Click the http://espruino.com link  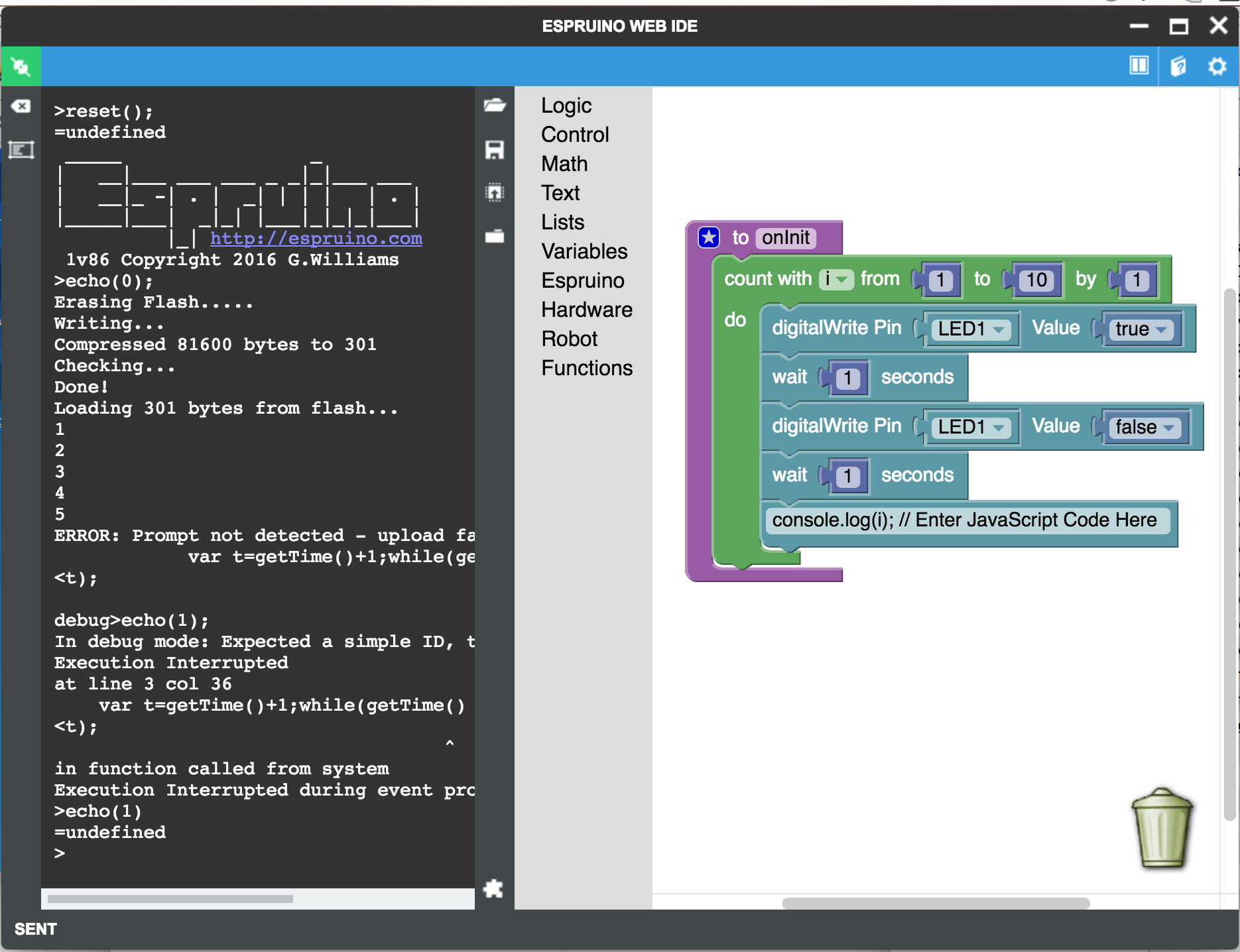point(316,238)
